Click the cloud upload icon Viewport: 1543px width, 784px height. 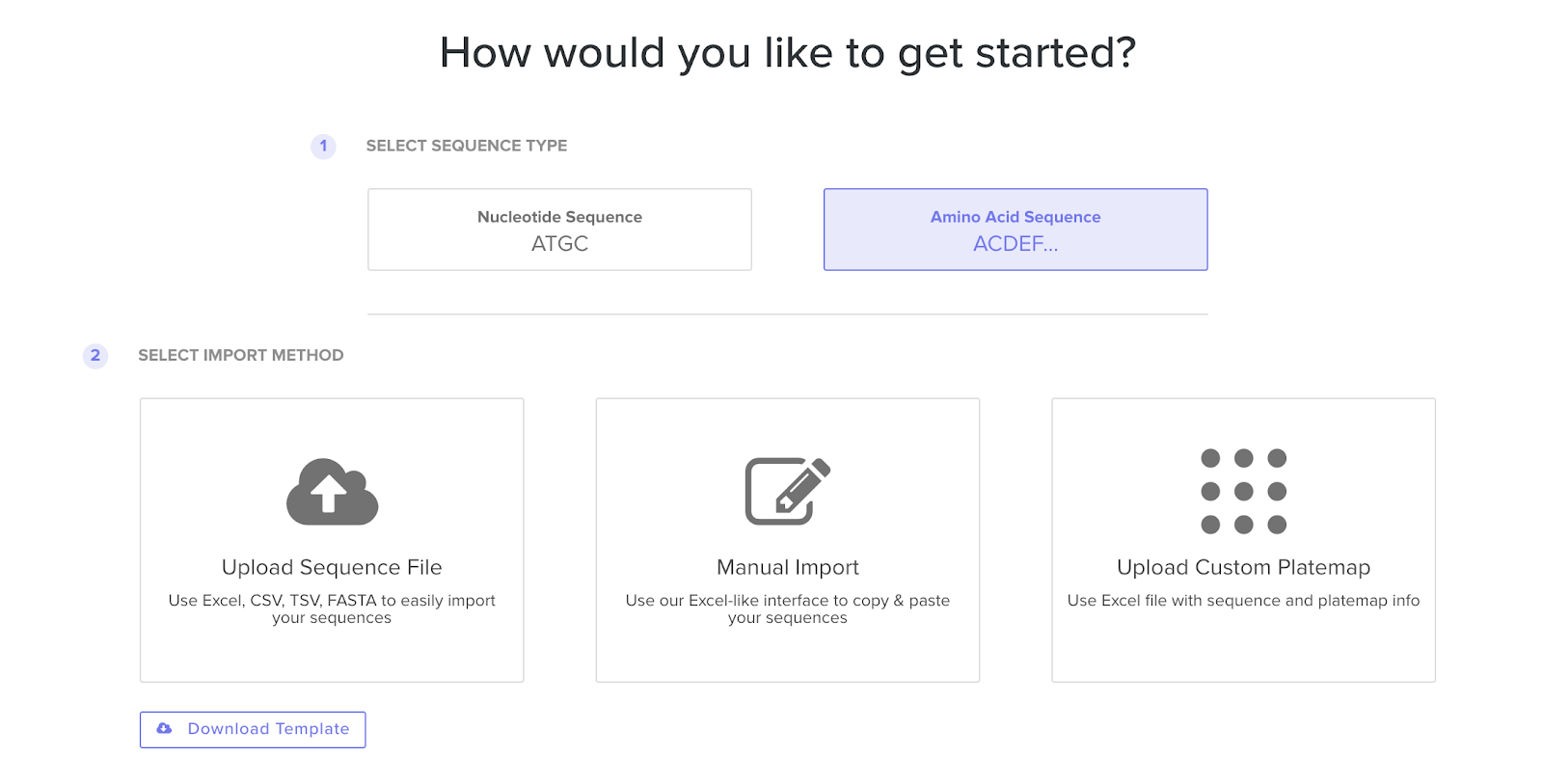coord(332,492)
